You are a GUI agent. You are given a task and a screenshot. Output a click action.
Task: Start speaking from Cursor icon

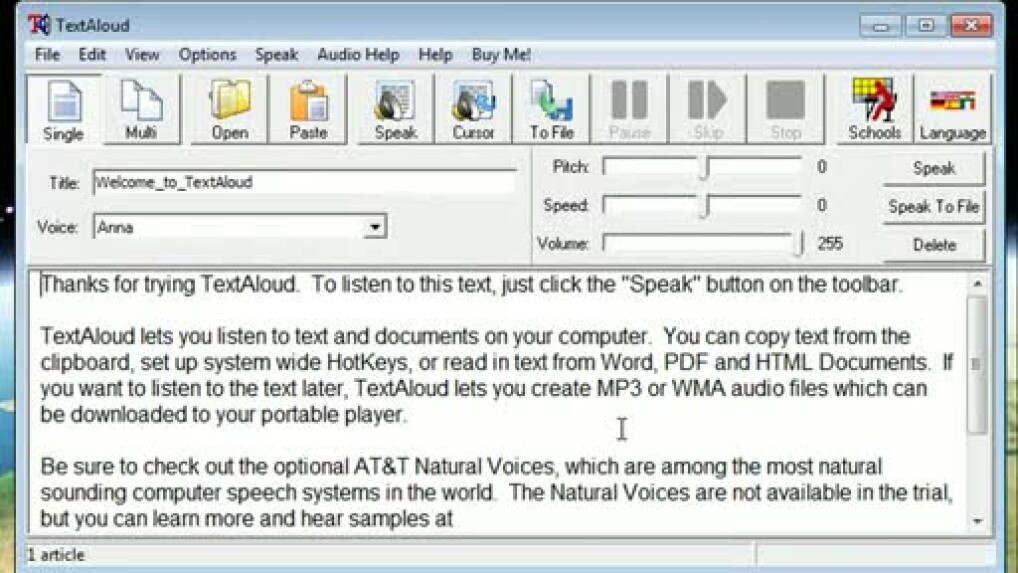(473, 108)
